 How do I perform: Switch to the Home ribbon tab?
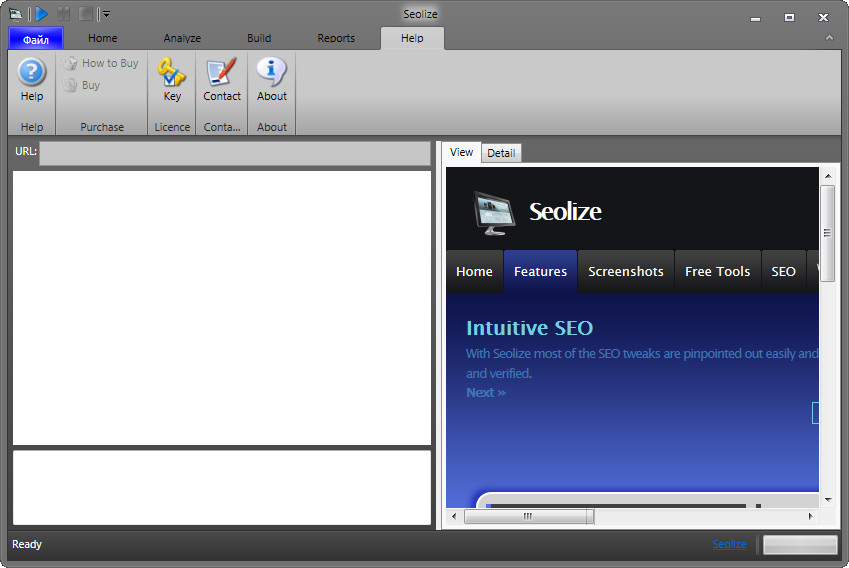[102, 38]
